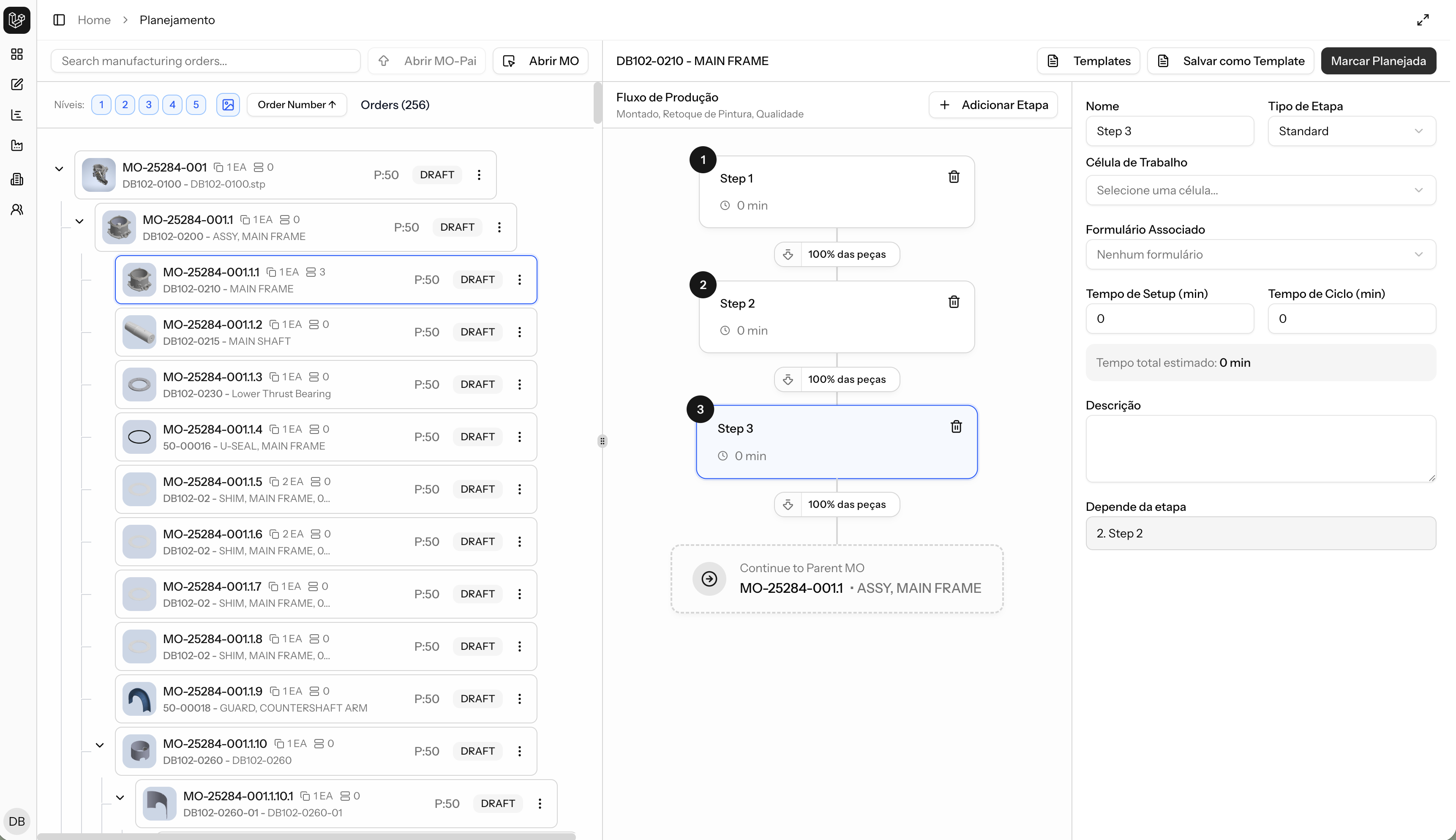The image size is (1456, 840).
Task: Open options menu for MO-25284-001.1.2
Action: click(x=519, y=332)
